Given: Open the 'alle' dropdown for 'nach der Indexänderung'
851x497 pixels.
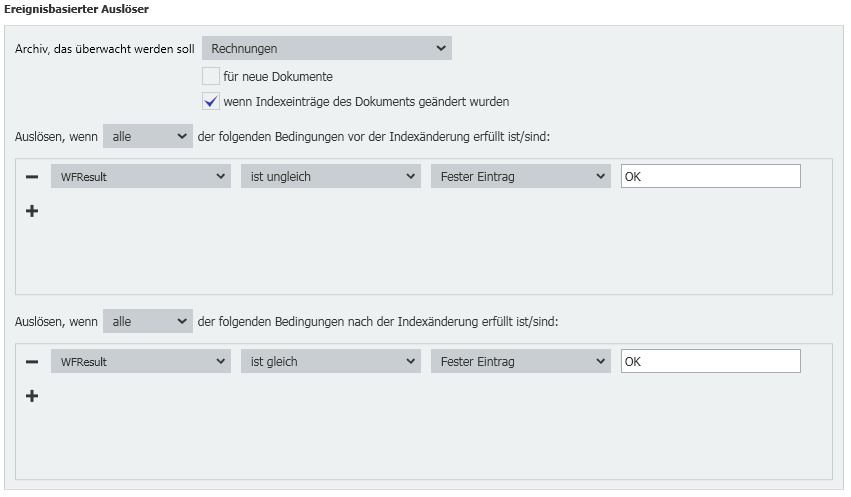Looking at the screenshot, I should click(x=147, y=321).
